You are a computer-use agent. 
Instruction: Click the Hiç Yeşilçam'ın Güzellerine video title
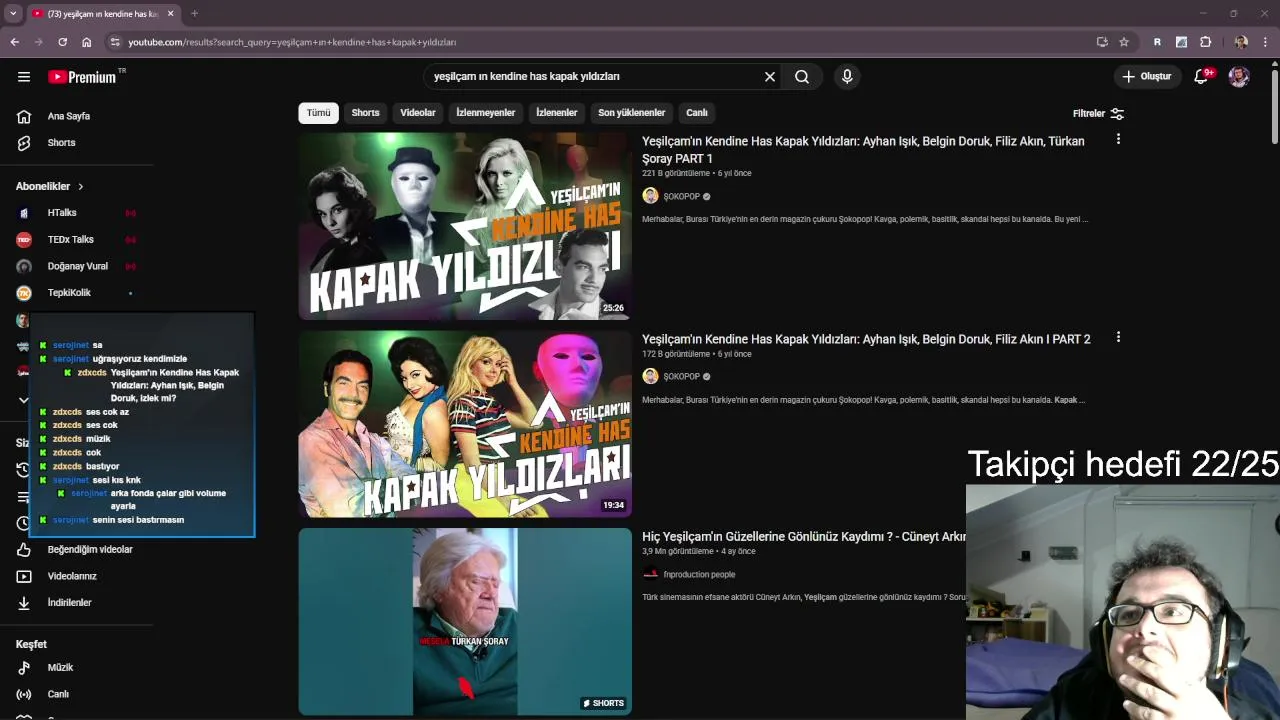pos(804,537)
